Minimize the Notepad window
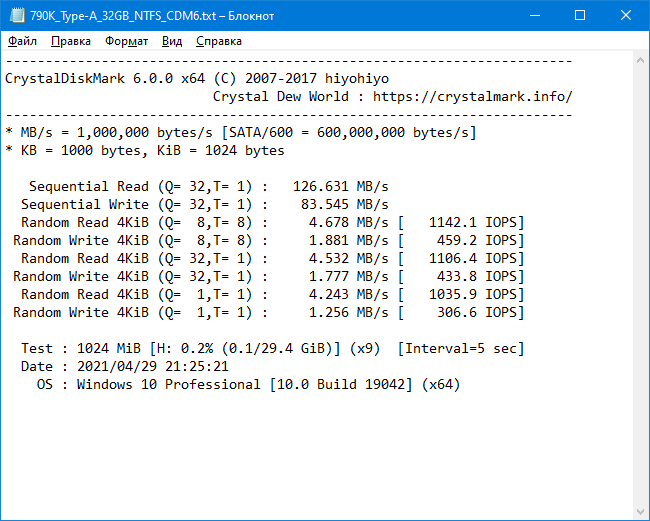Viewport: 650px width, 521px height. (535, 16)
